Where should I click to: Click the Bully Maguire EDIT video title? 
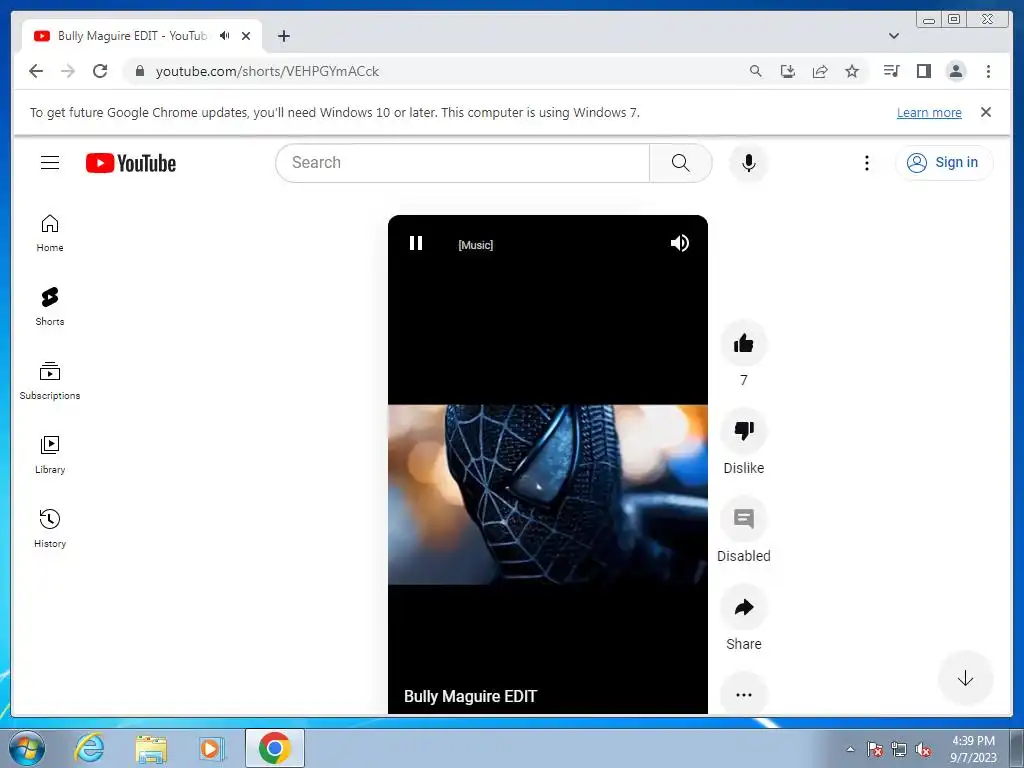(x=470, y=696)
